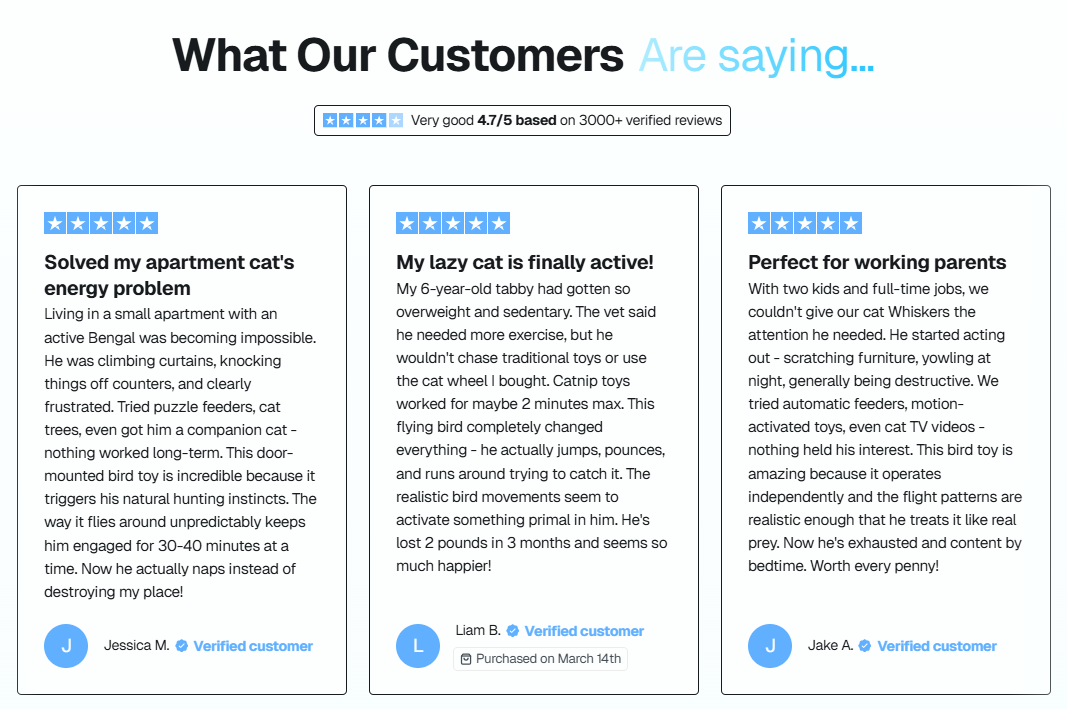
Task: Click the five-star rating on Jessica's review
Action: [x=101, y=223]
